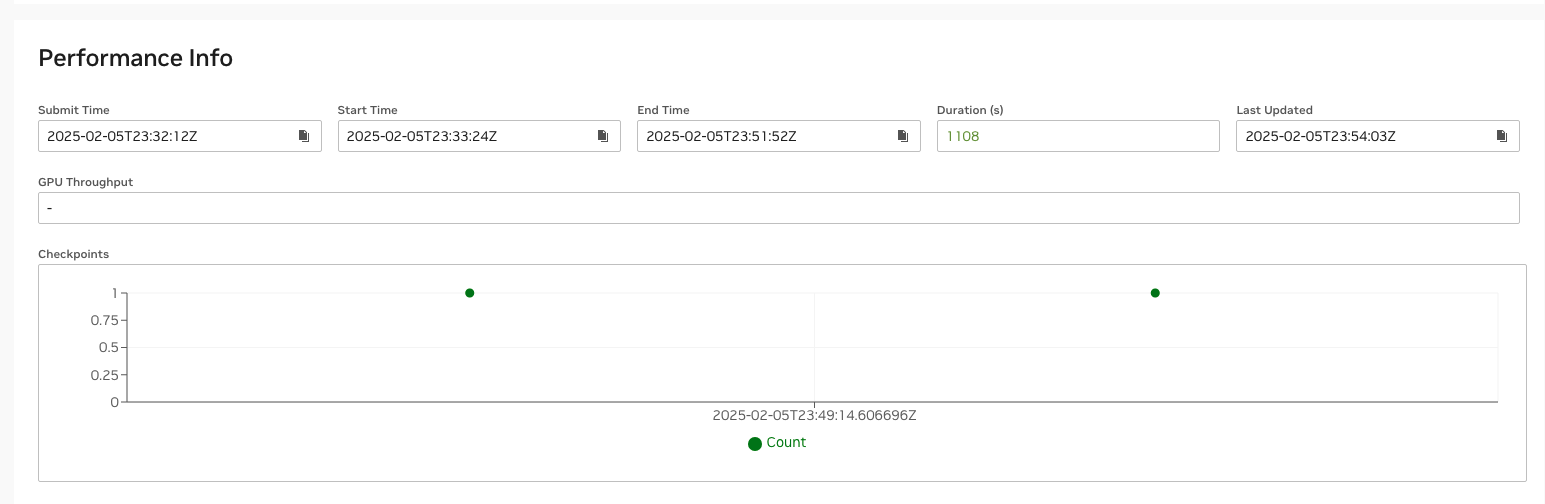Select the right checkpoint data point
The width and height of the screenshot is (1545, 504).
[x=1155, y=293]
